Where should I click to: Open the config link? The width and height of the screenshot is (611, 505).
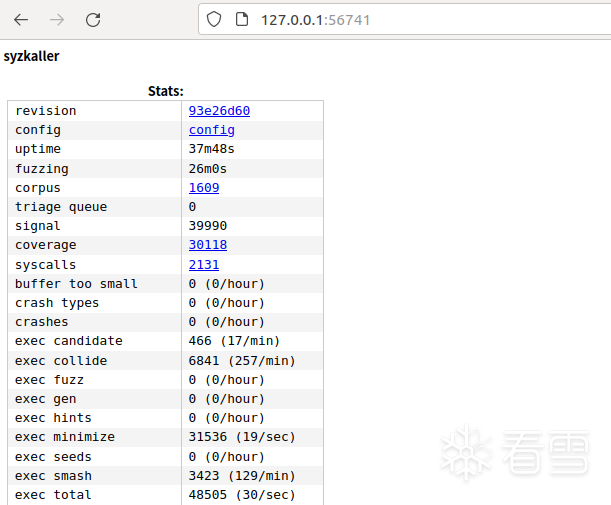point(212,130)
